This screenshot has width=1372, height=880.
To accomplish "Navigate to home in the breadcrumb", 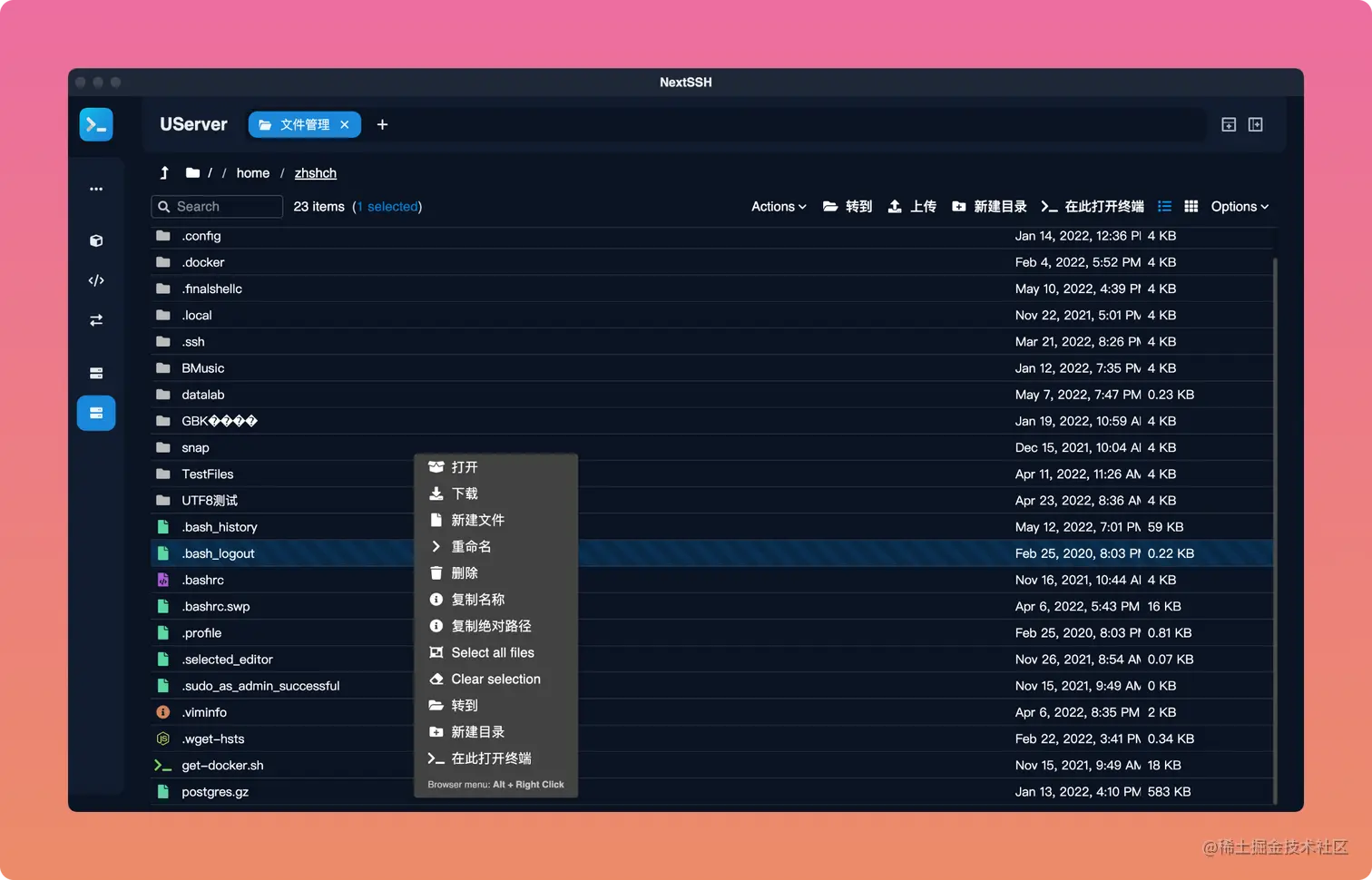I will [x=253, y=172].
